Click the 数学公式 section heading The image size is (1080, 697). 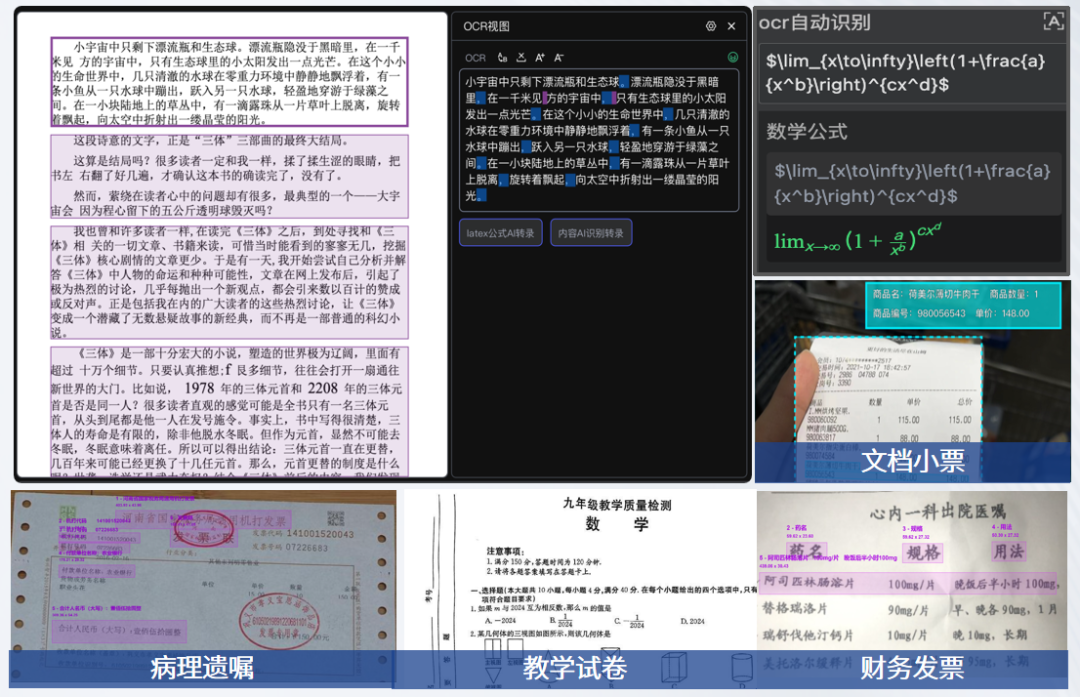[x=807, y=131]
